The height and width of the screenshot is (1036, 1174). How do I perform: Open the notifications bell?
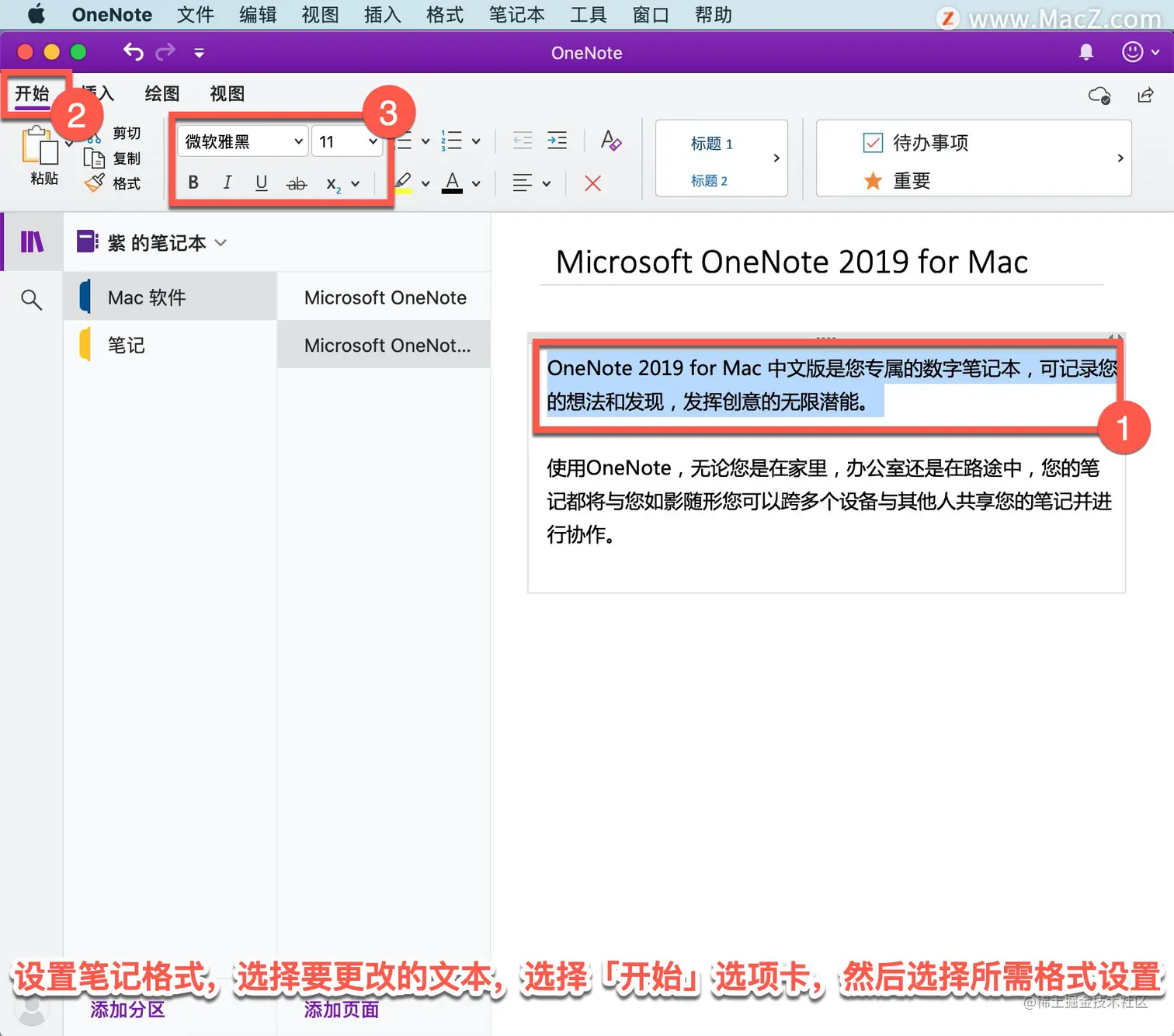click(1086, 52)
